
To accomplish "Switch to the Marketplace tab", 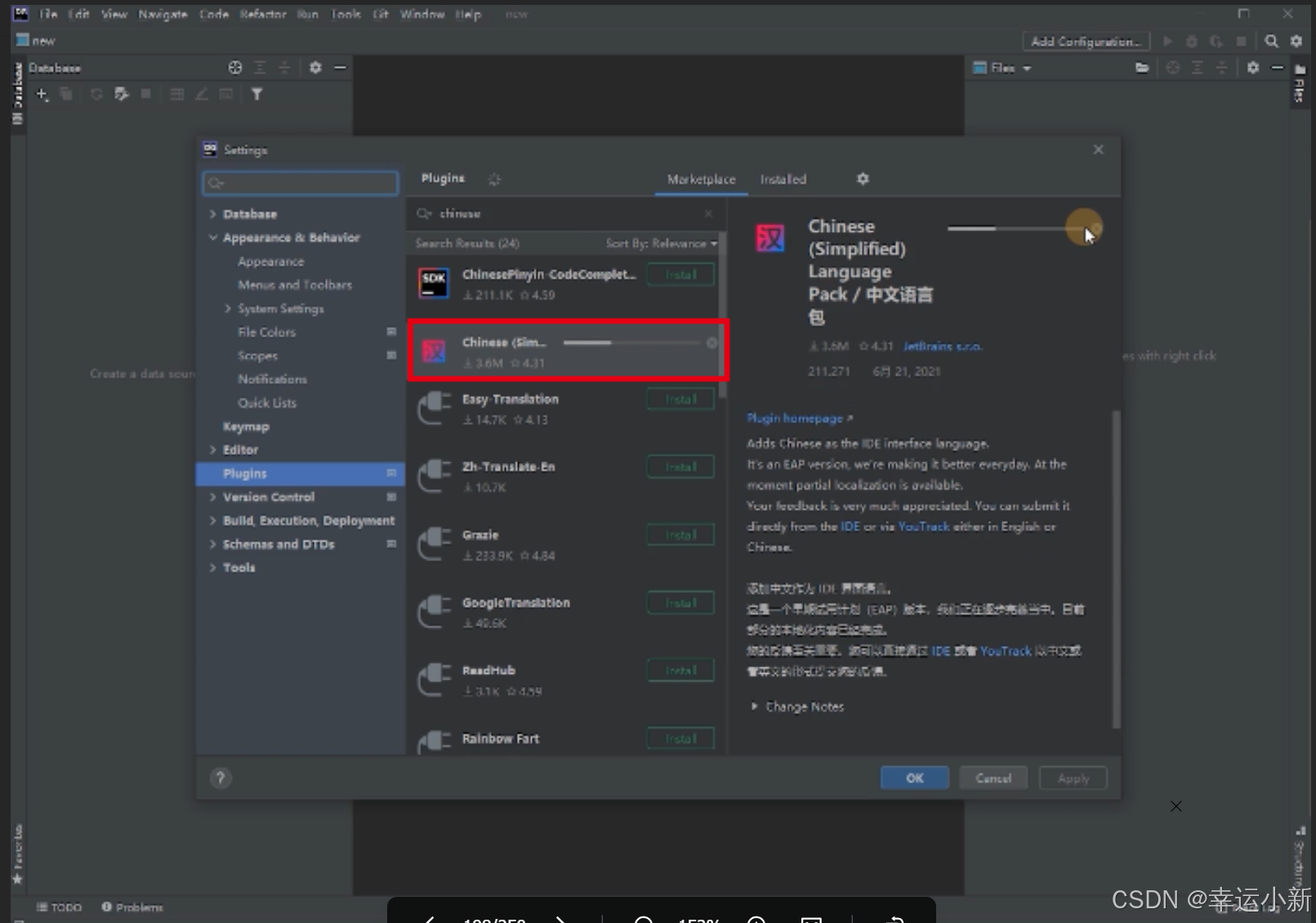I will pyautogui.click(x=701, y=179).
